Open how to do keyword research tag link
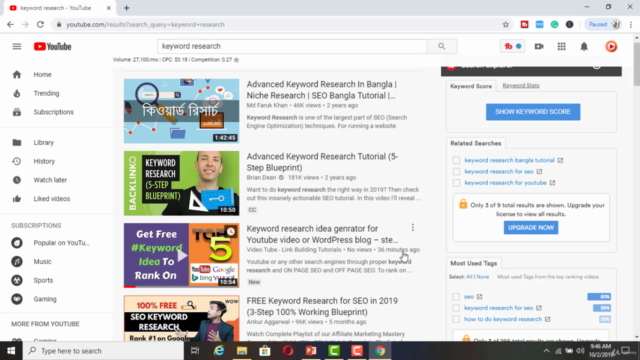This screenshot has height=360, width=640. (x=503, y=319)
